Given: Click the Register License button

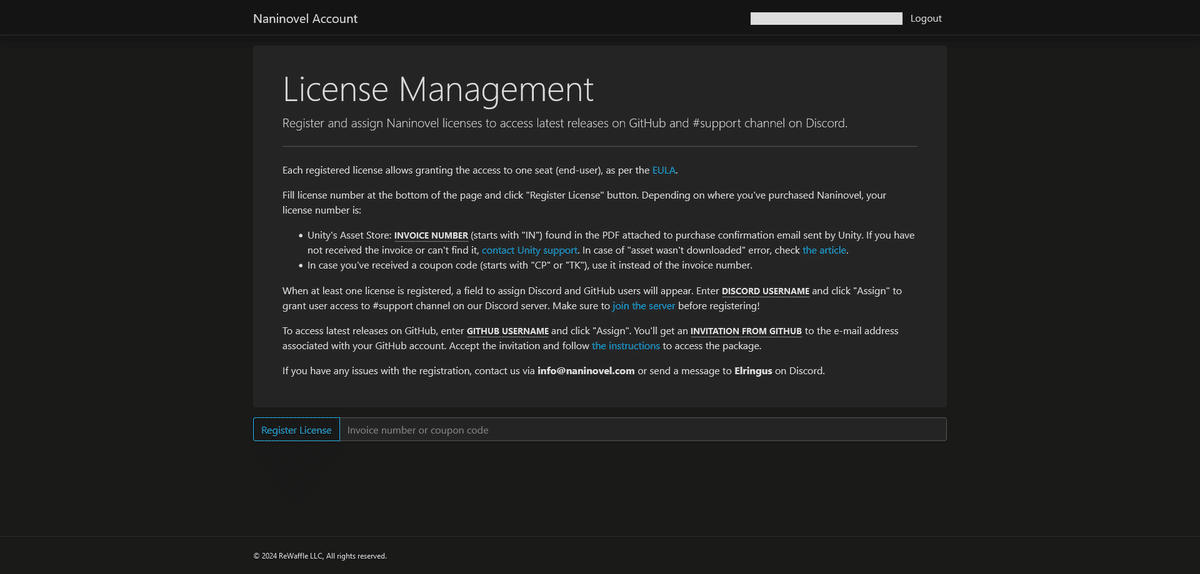Looking at the screenshot, I should [296, 429].
